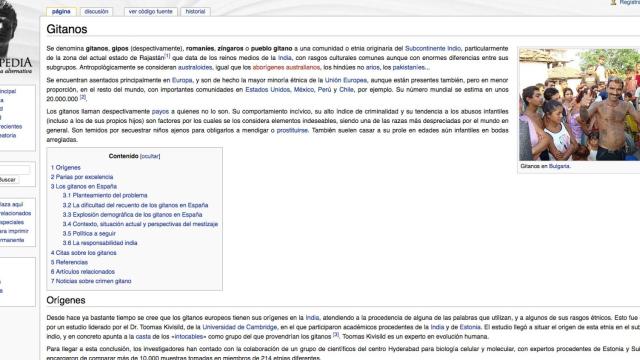Open footnote reference [3] in Orígenes
This screenshot has width=640, height=360.
tap(336, 335)
